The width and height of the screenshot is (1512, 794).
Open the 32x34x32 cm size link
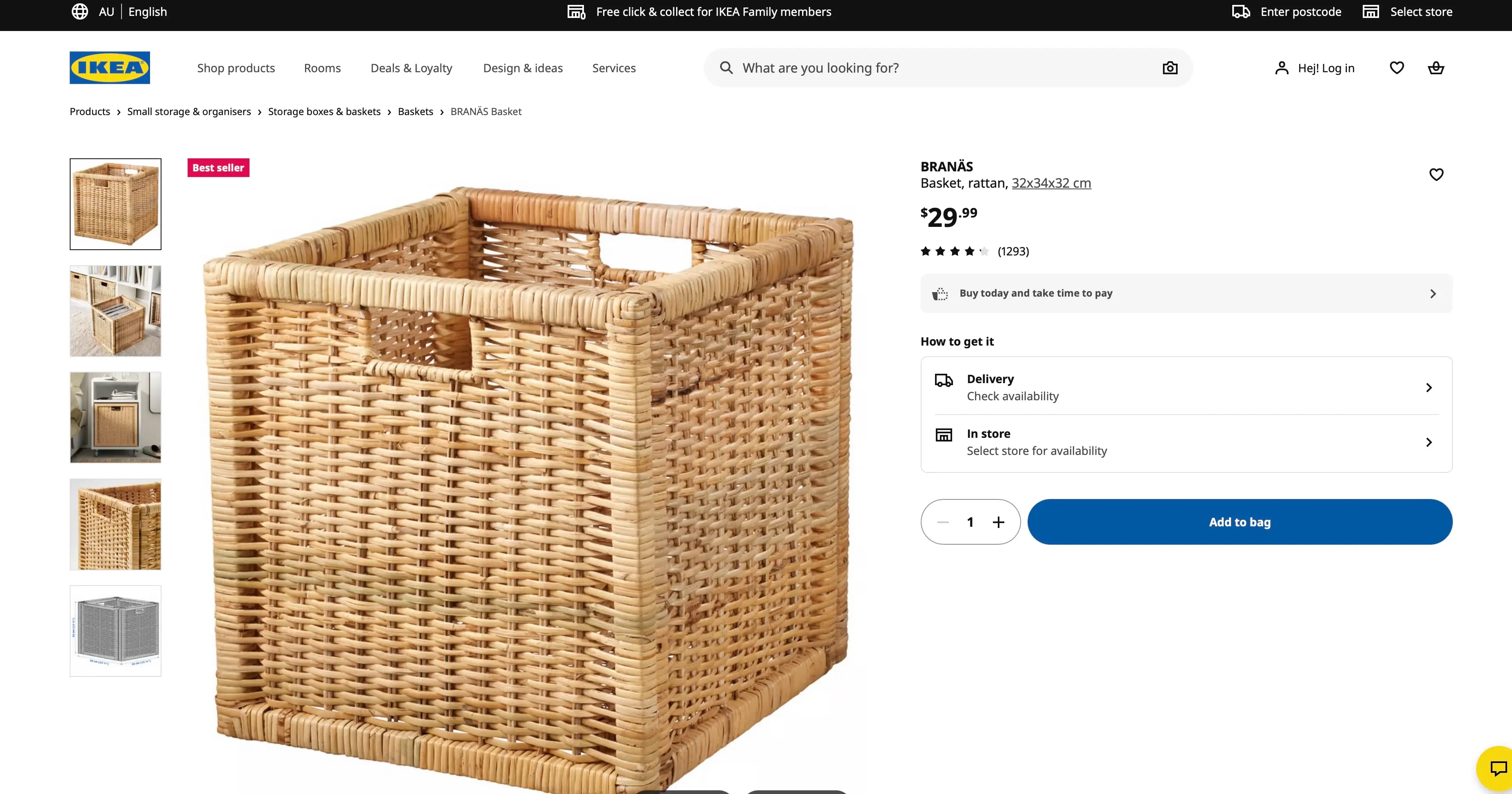click(1051, 183)
